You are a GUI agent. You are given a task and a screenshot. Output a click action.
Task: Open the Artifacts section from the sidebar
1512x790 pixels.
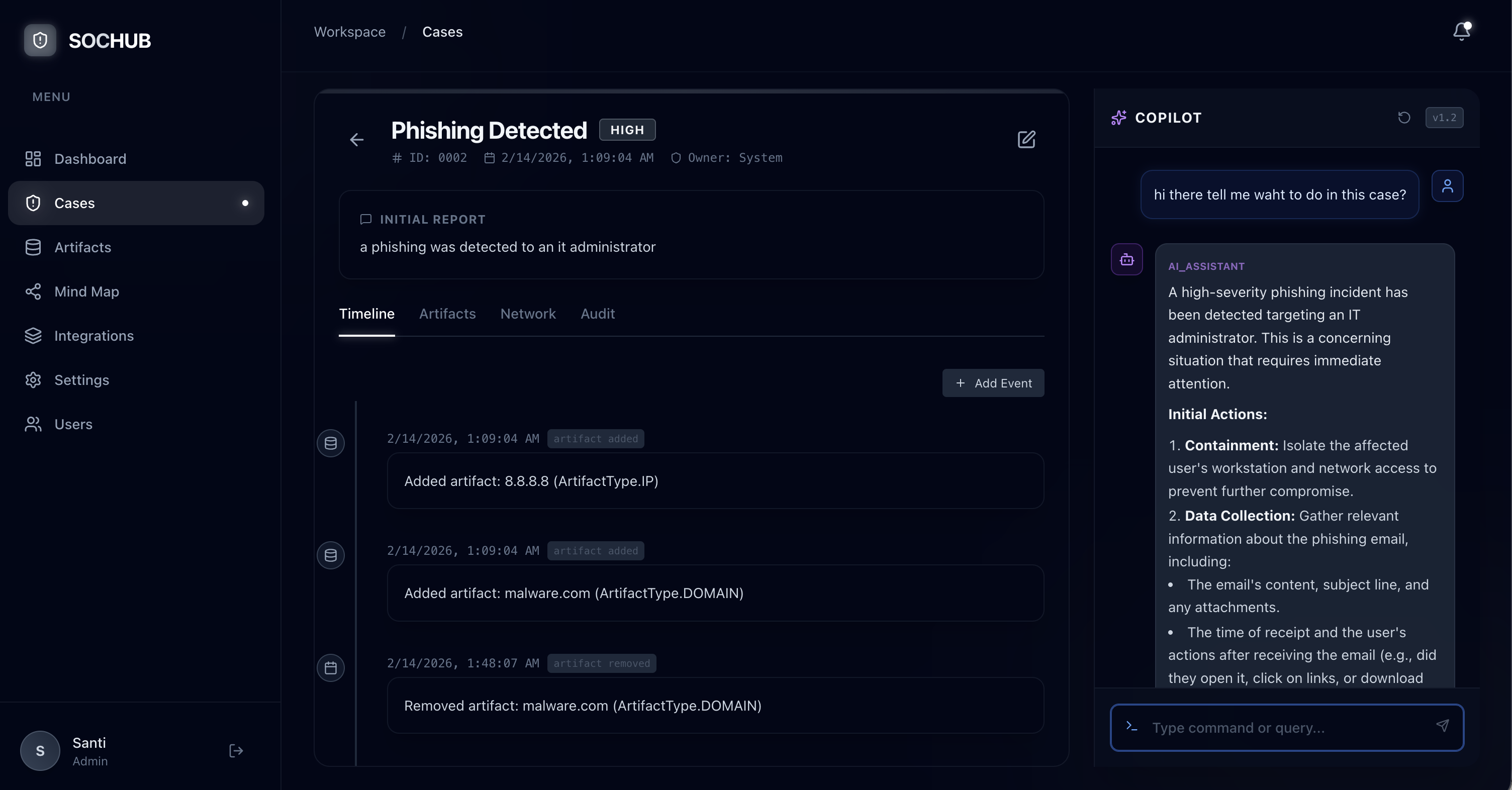82,247
